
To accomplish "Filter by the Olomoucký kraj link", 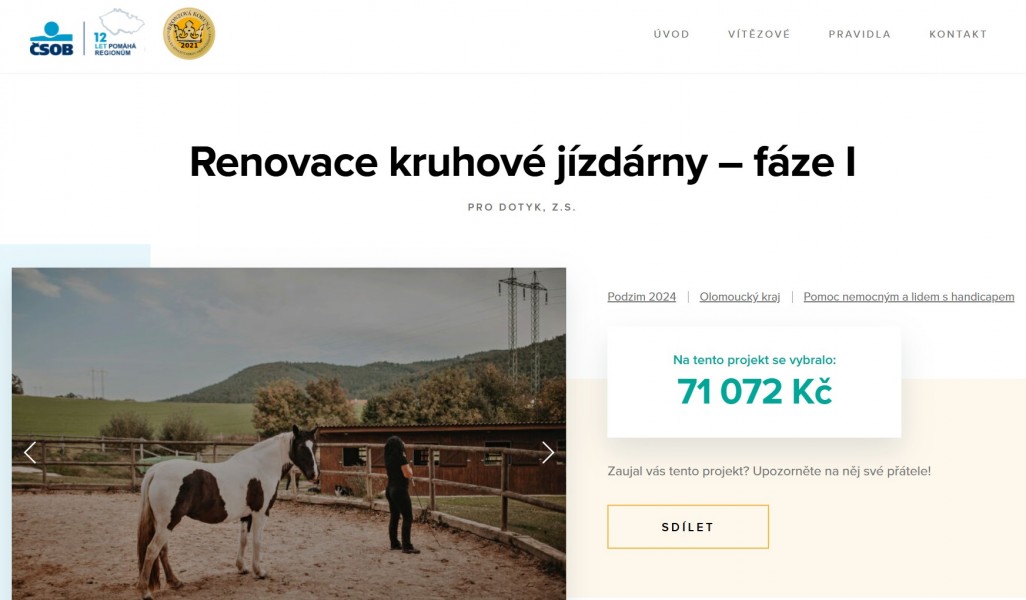I will (739, 297).
